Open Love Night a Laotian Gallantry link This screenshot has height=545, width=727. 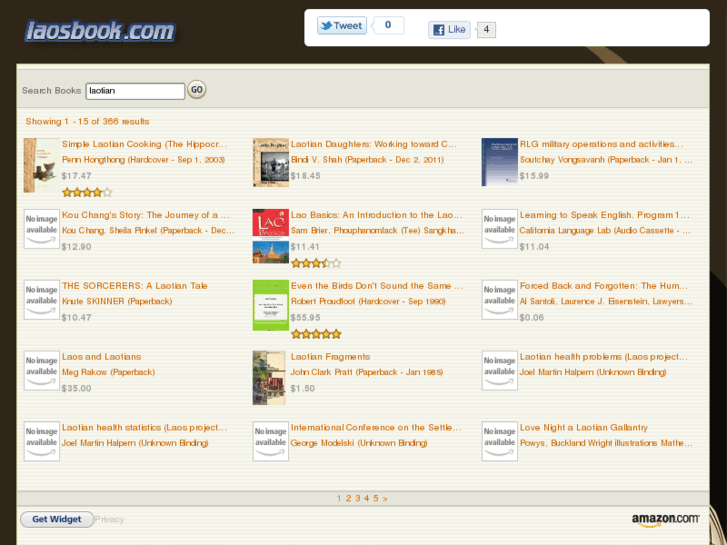pos(584,428)
